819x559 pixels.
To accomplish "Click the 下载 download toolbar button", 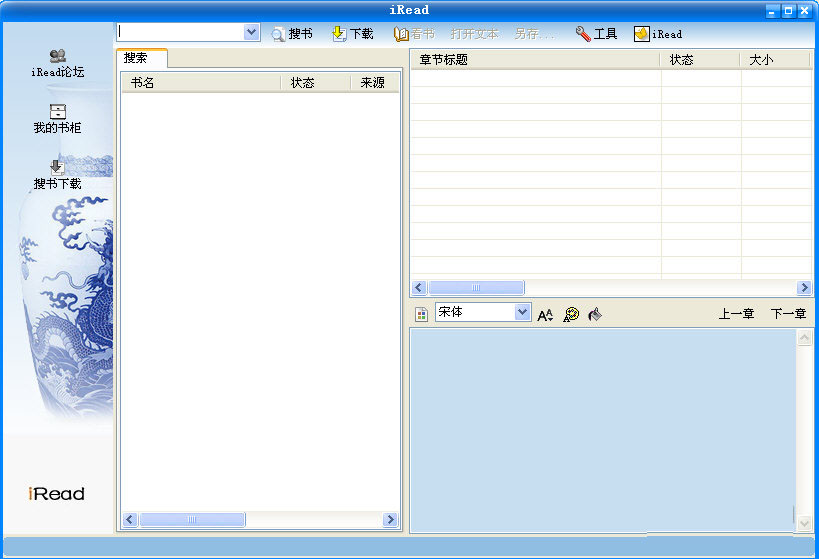I will pyautogui.click(x=352, y=34).
